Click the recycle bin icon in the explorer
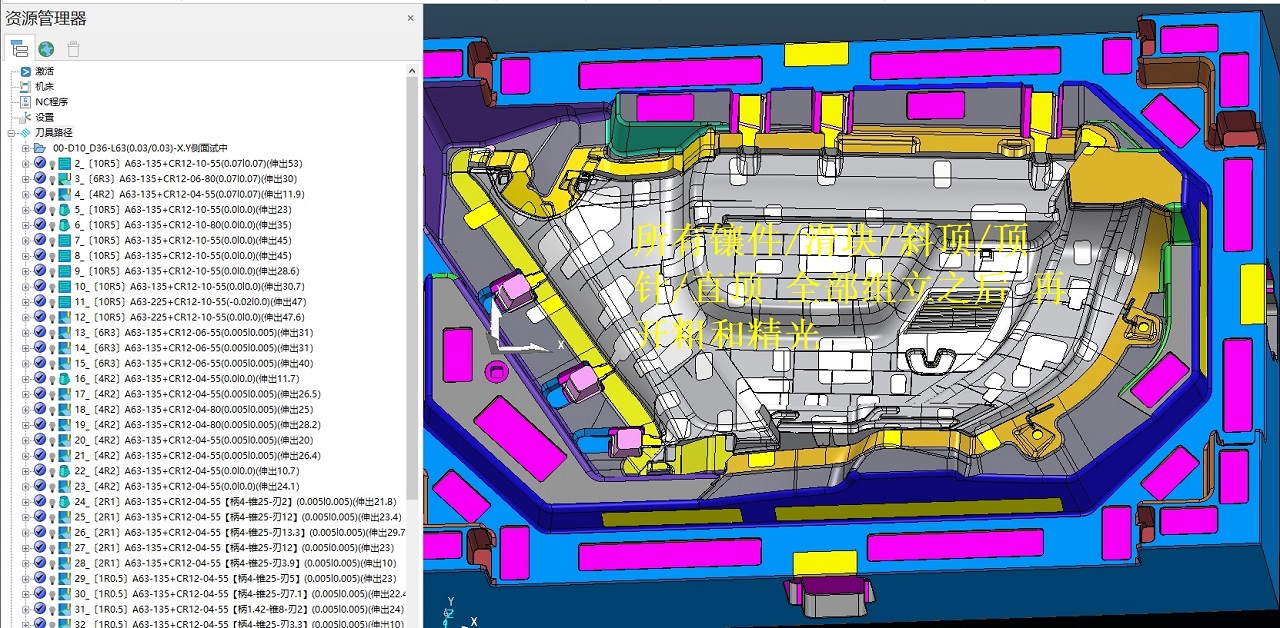 pyautogui.click(x=73, y=48)
